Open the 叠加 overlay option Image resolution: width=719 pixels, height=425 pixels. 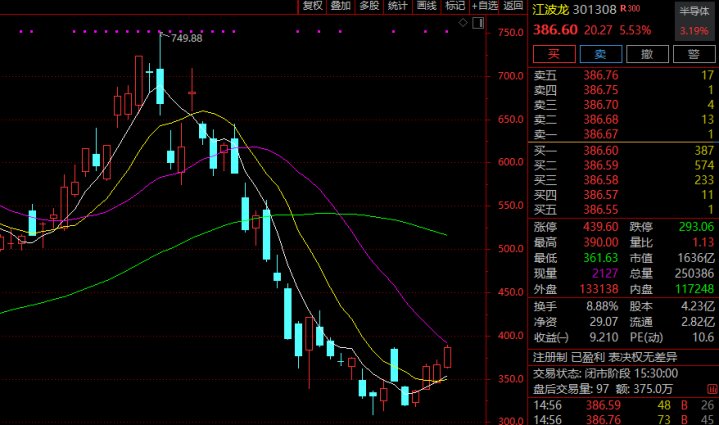point(341,6)
